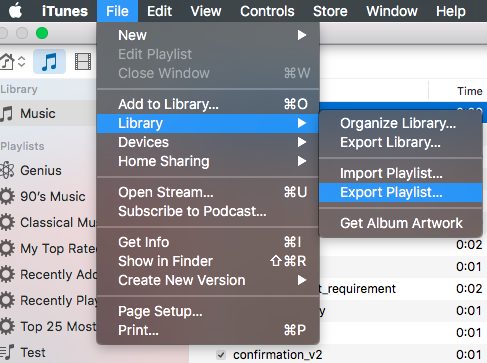Sort the song list by Time column
The width and height of the screenshot is (487, 363).
470,91
